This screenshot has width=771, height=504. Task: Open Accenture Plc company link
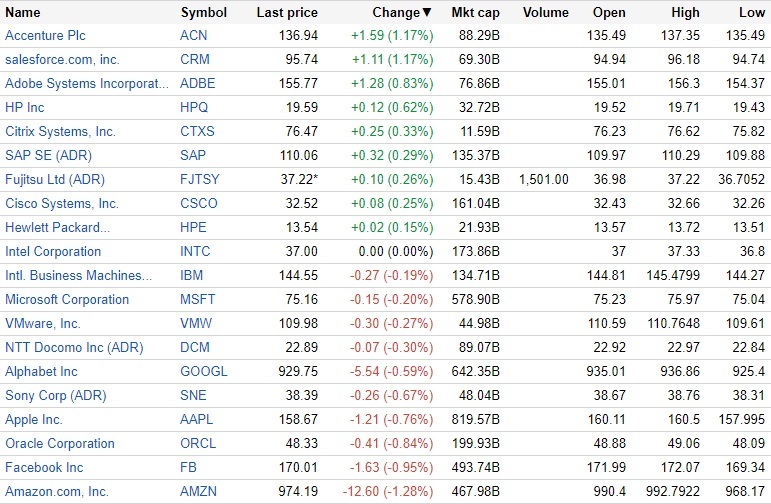[x=45, y=35]
